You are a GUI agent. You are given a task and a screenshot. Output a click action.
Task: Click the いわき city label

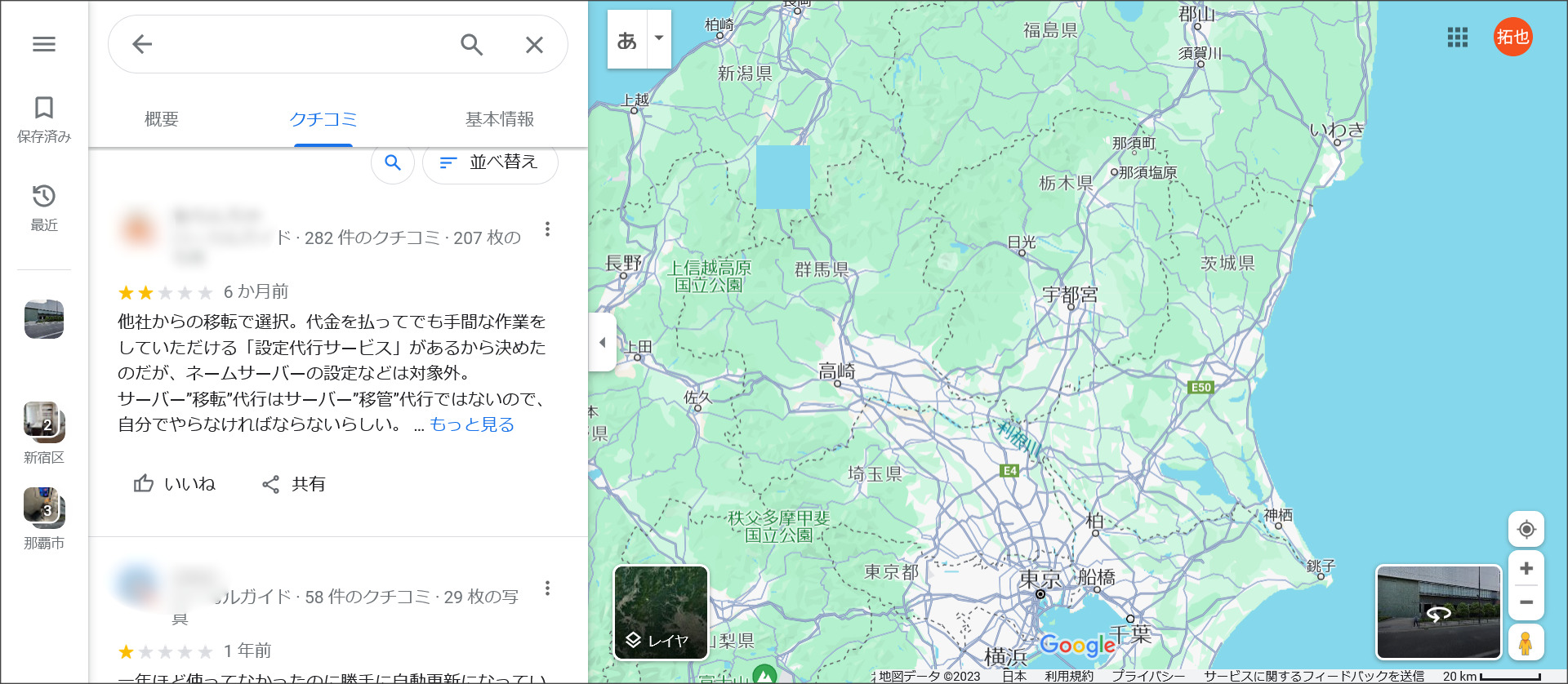point(1337,130)
